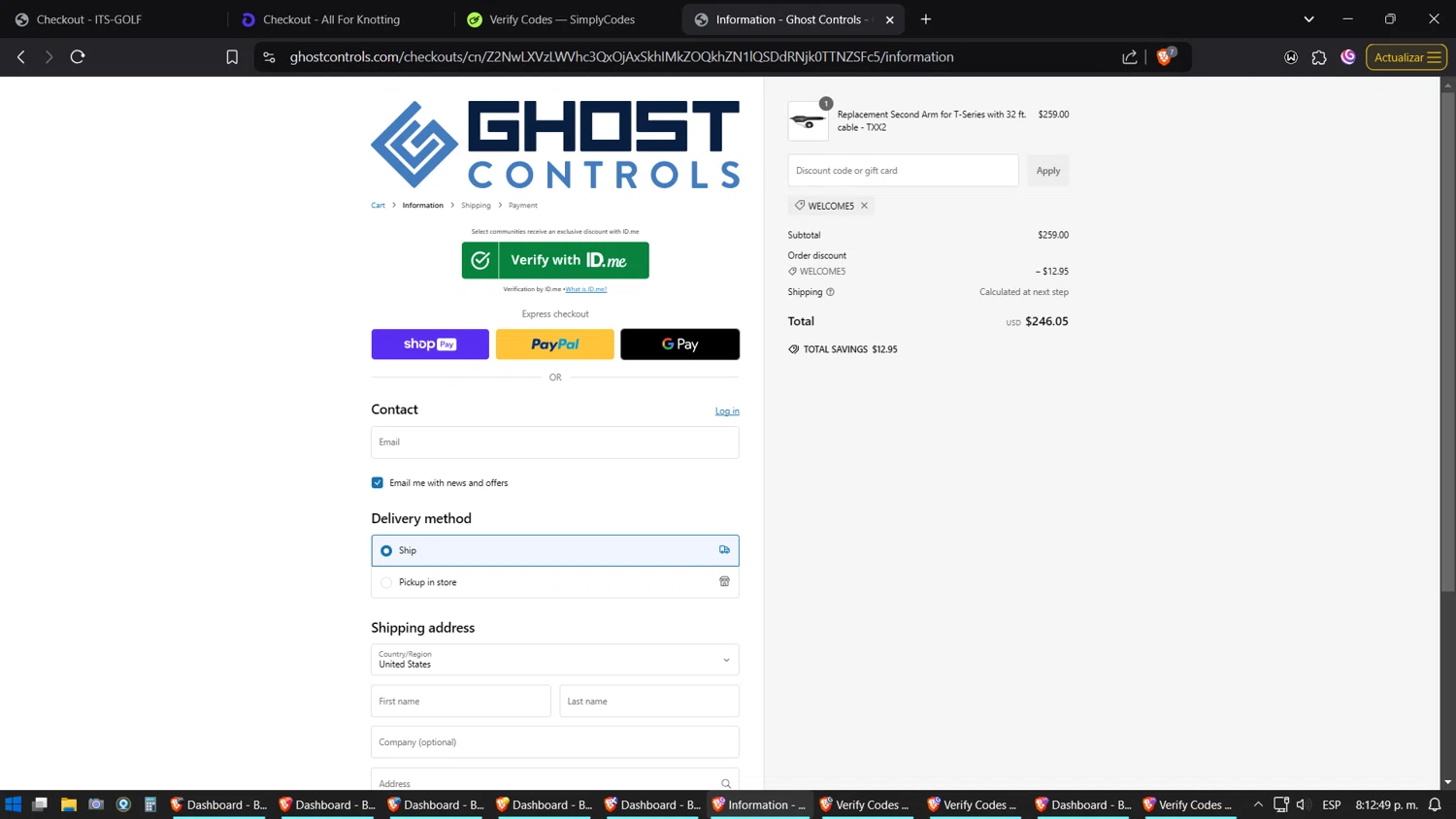Image resolution: width=1456 pixels, height=819 pixels.
Task: Open a new browser tab
Action: [x=926, y=19]
